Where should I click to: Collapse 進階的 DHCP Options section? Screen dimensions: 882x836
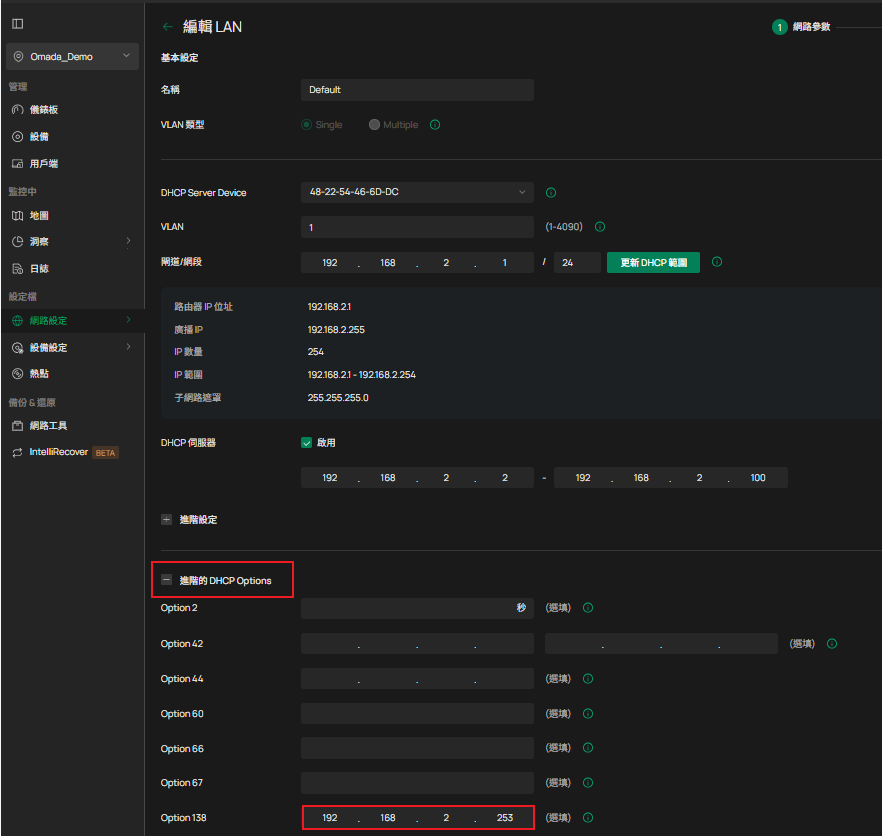point(167,580)
